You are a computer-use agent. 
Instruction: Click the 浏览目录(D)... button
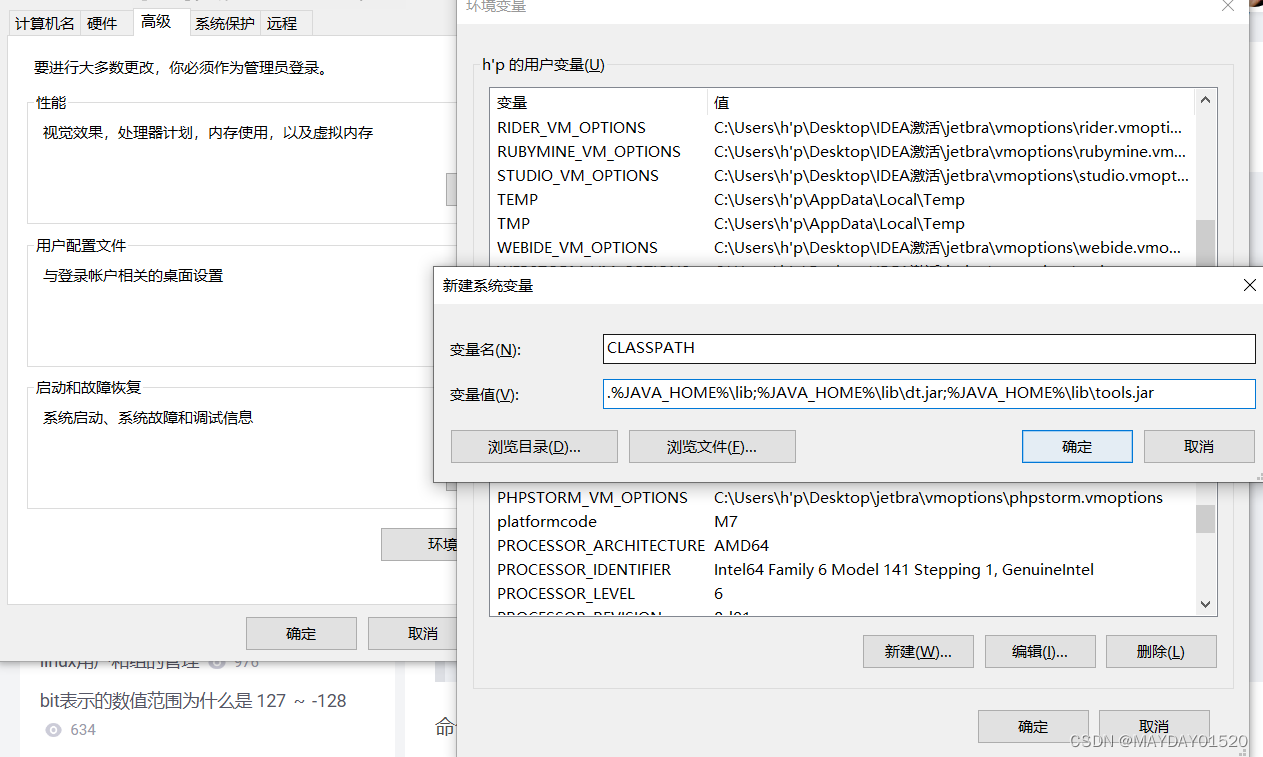[x=534, y=447]
